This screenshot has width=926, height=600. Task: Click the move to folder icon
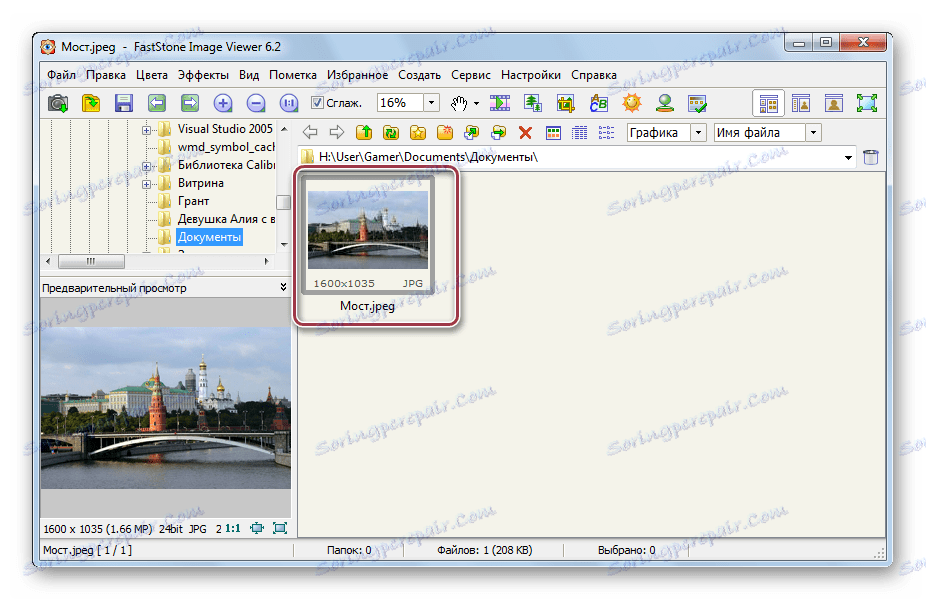pyautogui.click(x=498, y=132)
